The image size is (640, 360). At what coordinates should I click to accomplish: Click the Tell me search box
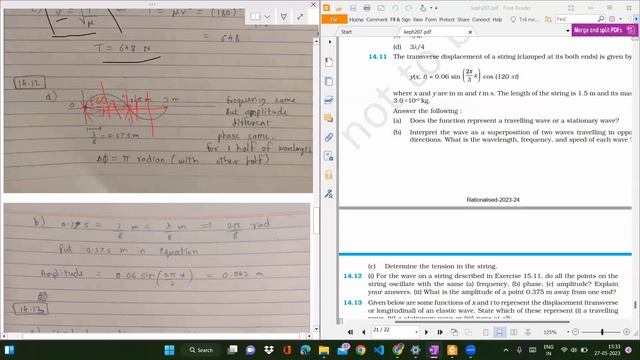(x=524, y=19)
